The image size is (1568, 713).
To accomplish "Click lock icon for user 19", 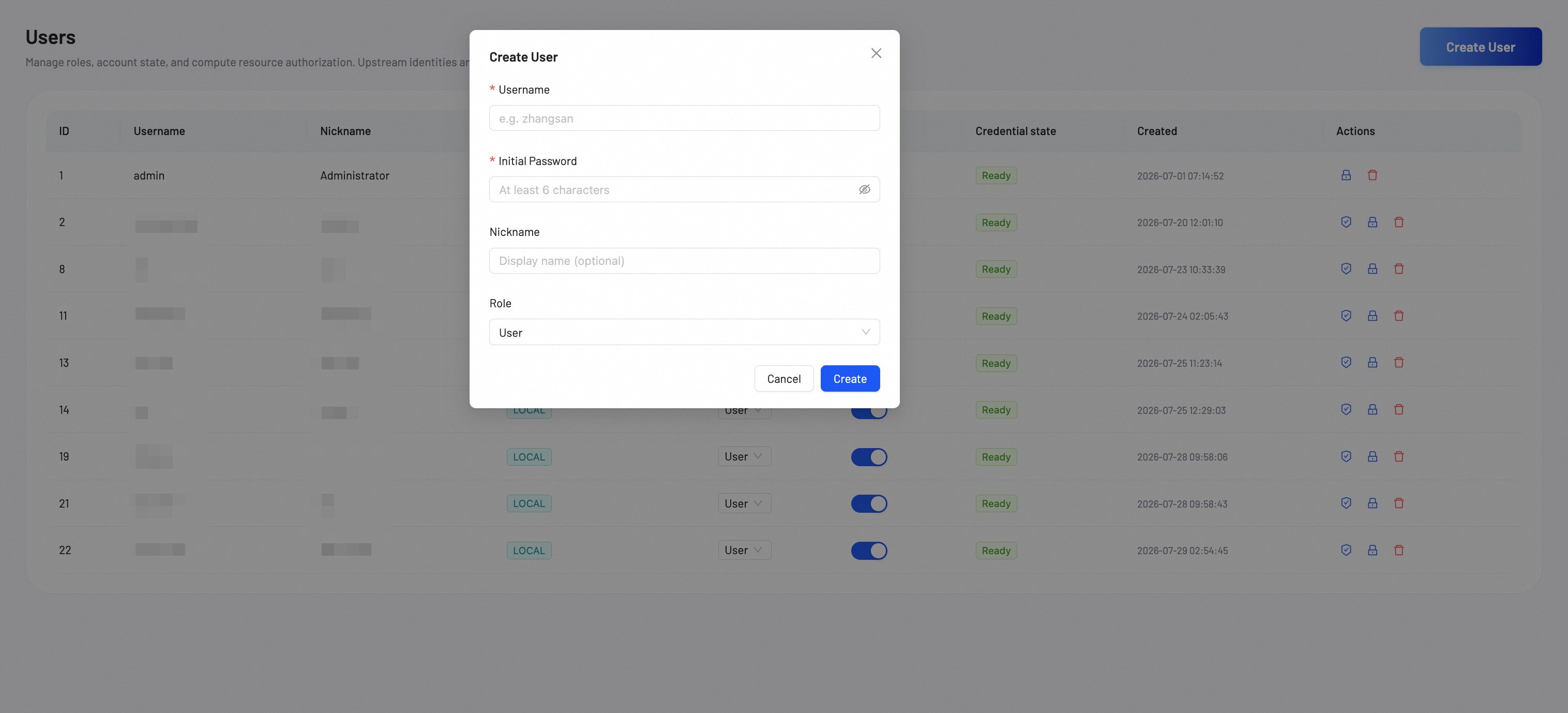I will pyautogui.click(x=1372, y=456).
